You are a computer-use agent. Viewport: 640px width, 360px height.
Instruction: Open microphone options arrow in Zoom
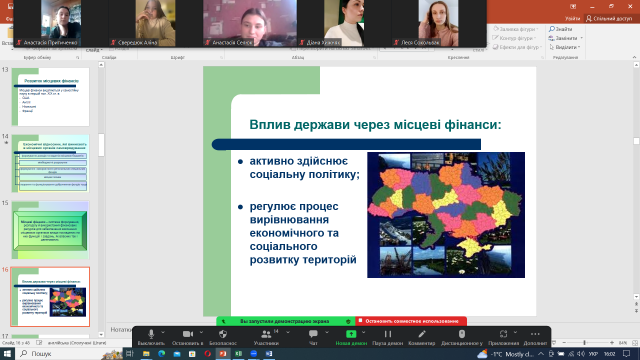(163, 333)
